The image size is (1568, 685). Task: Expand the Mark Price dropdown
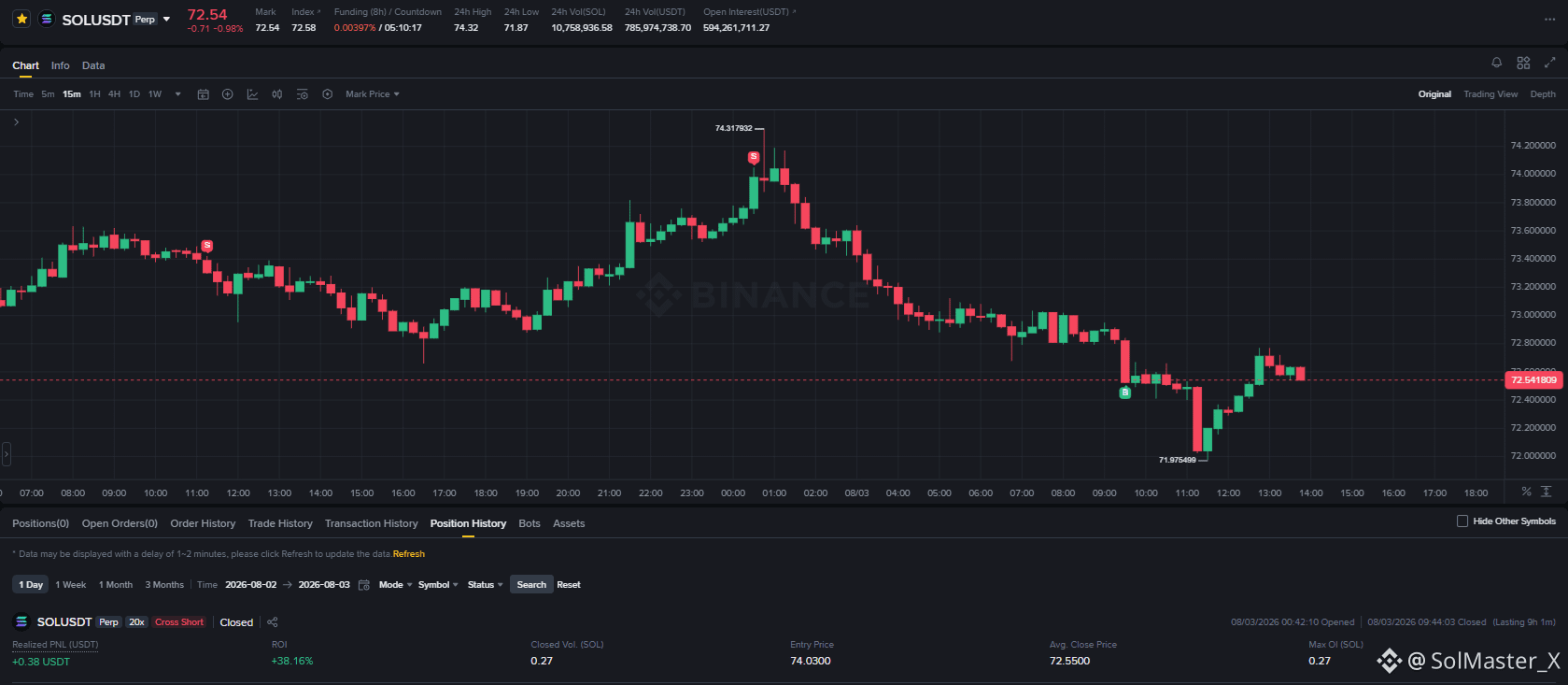coord(372,94)
